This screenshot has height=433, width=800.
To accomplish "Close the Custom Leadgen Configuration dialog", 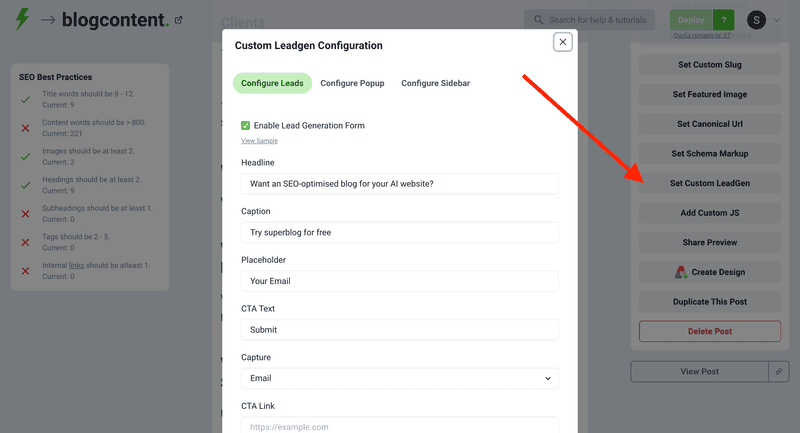I will point(563,42).
